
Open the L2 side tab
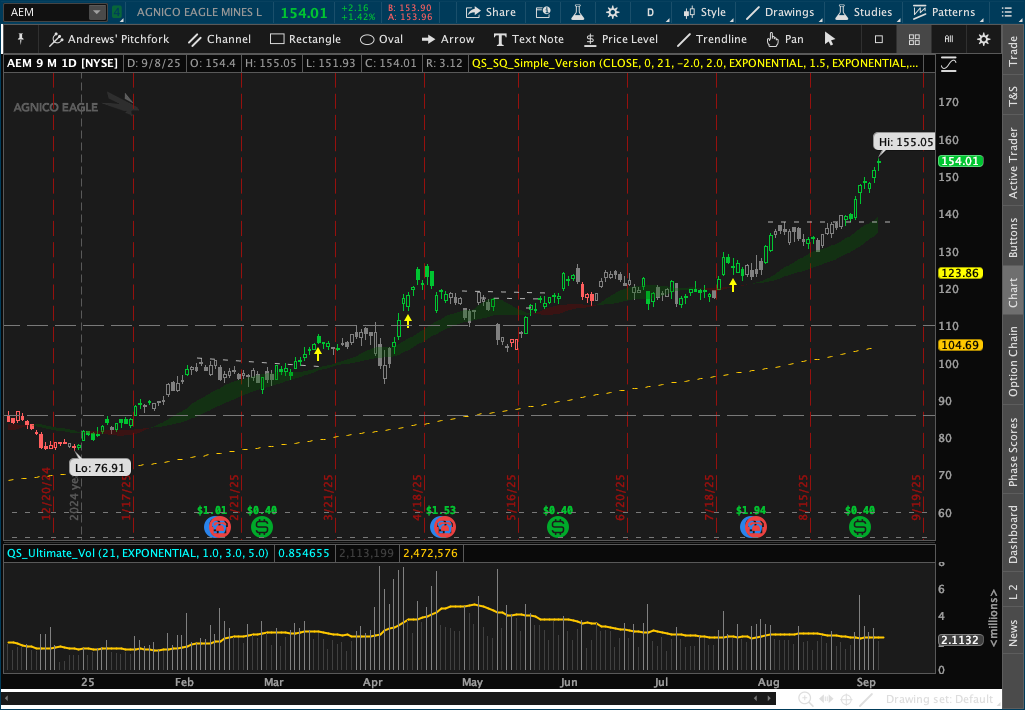click(x=1013, y=592)
